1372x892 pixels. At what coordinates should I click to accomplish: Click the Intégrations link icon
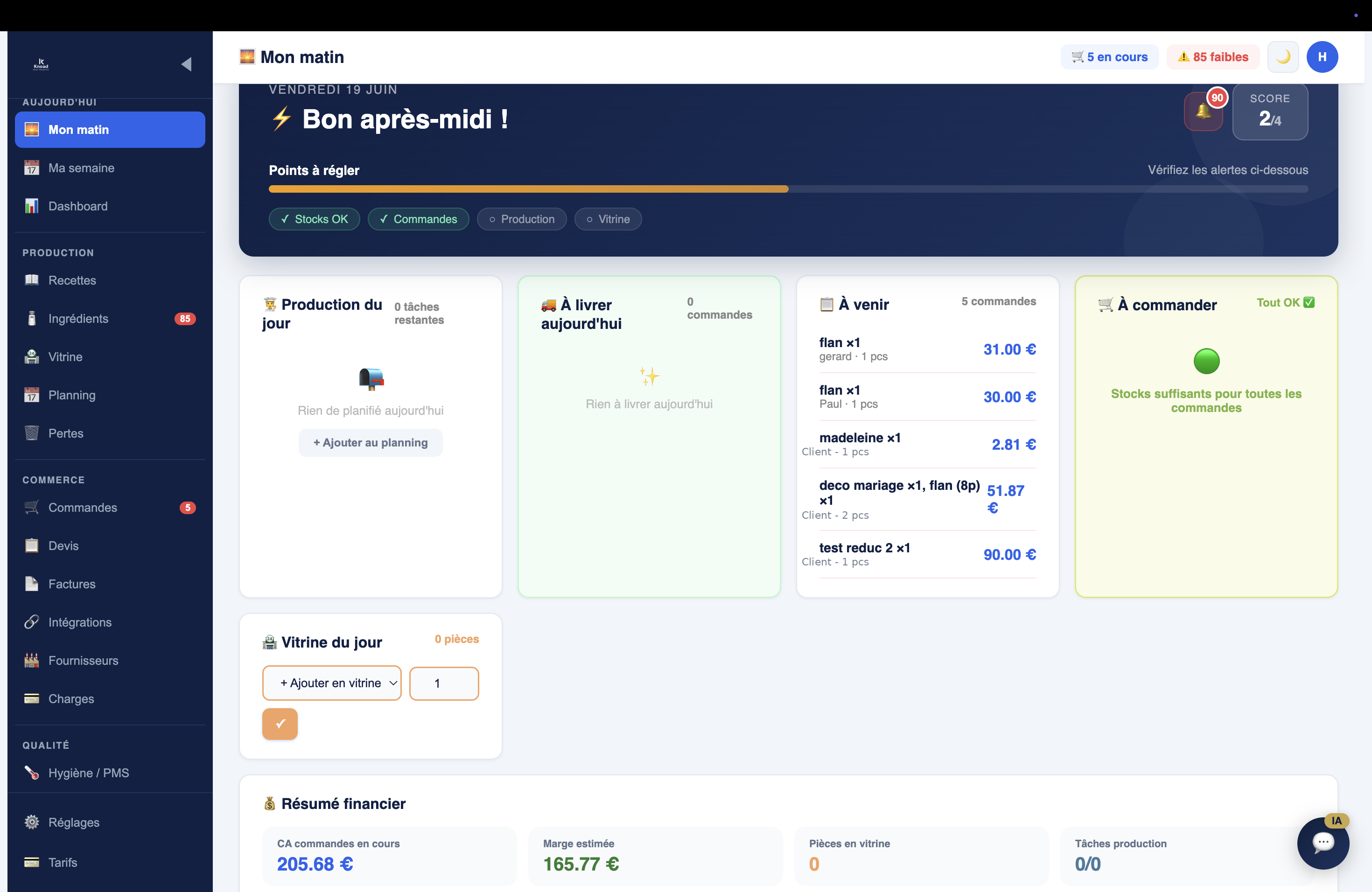click(32, 622)
